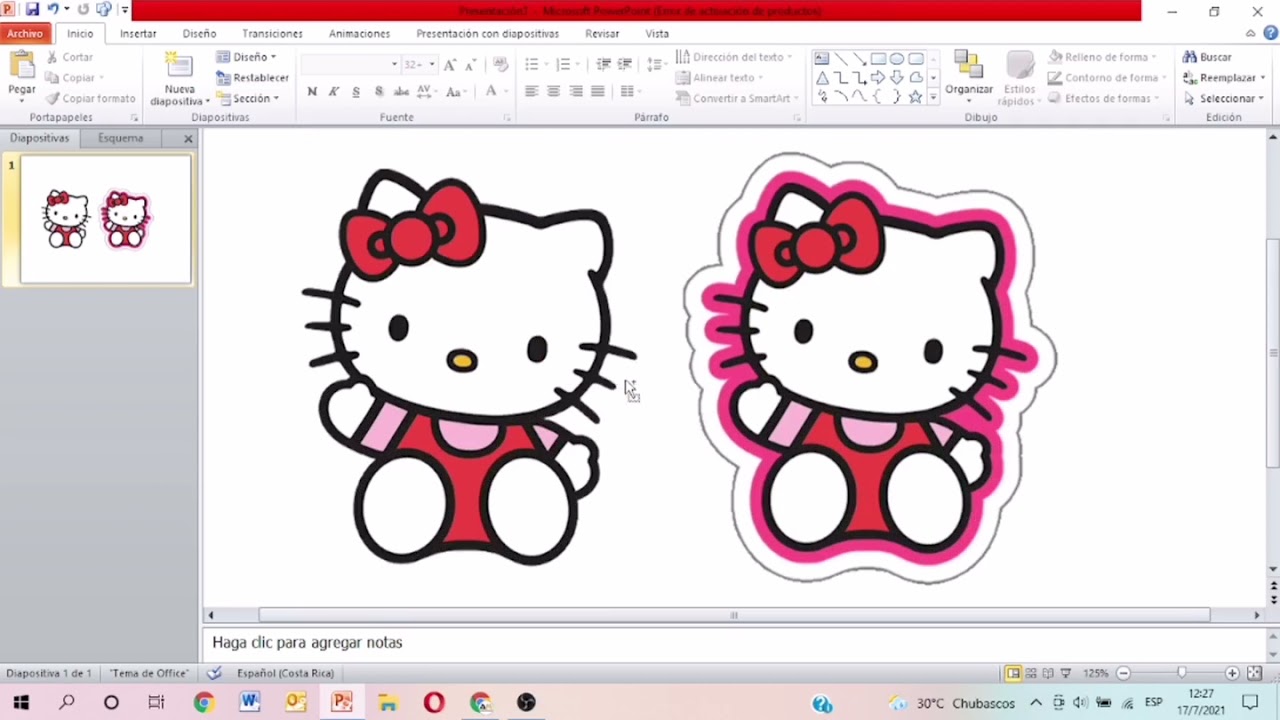Screen dimensions: 1280x720
Task: Select the triangle shape in shapes gallery
Action: click(822, 78)
